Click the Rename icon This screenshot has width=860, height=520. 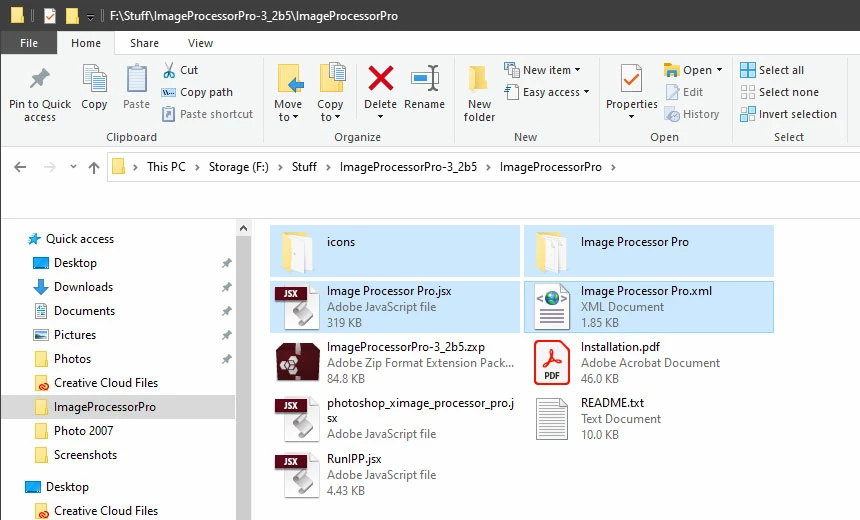425,78
